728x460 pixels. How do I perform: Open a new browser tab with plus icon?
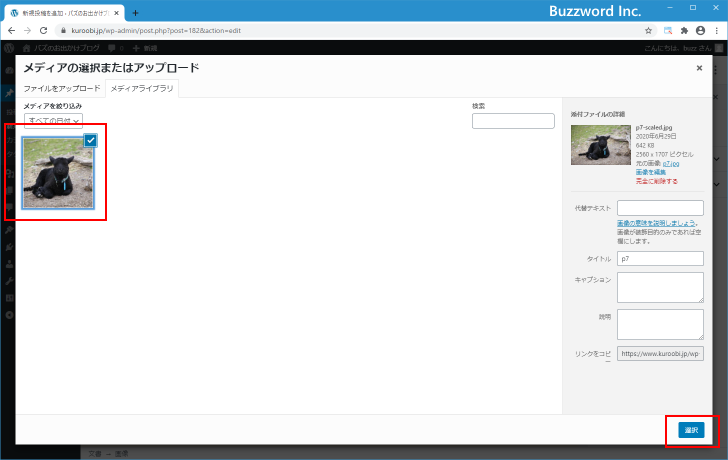click(135, 12)
